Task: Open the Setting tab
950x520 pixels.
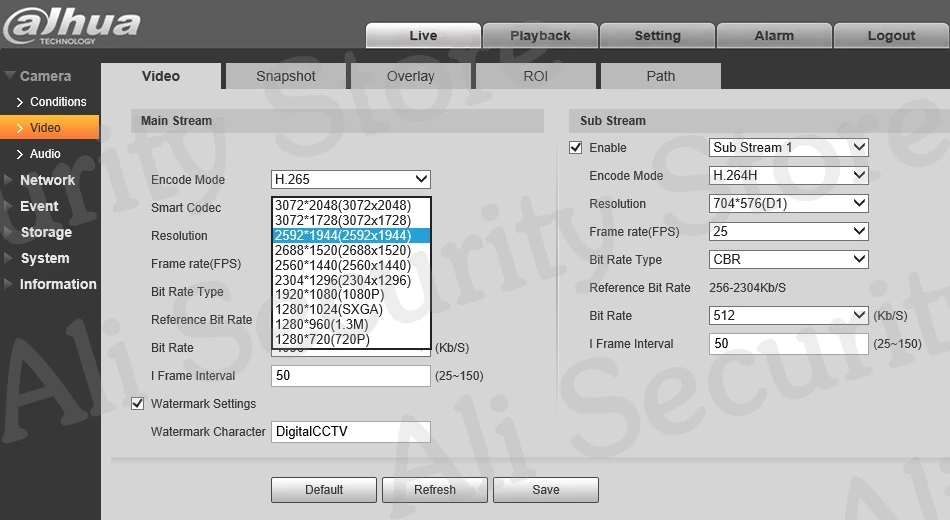Action: 657,36
